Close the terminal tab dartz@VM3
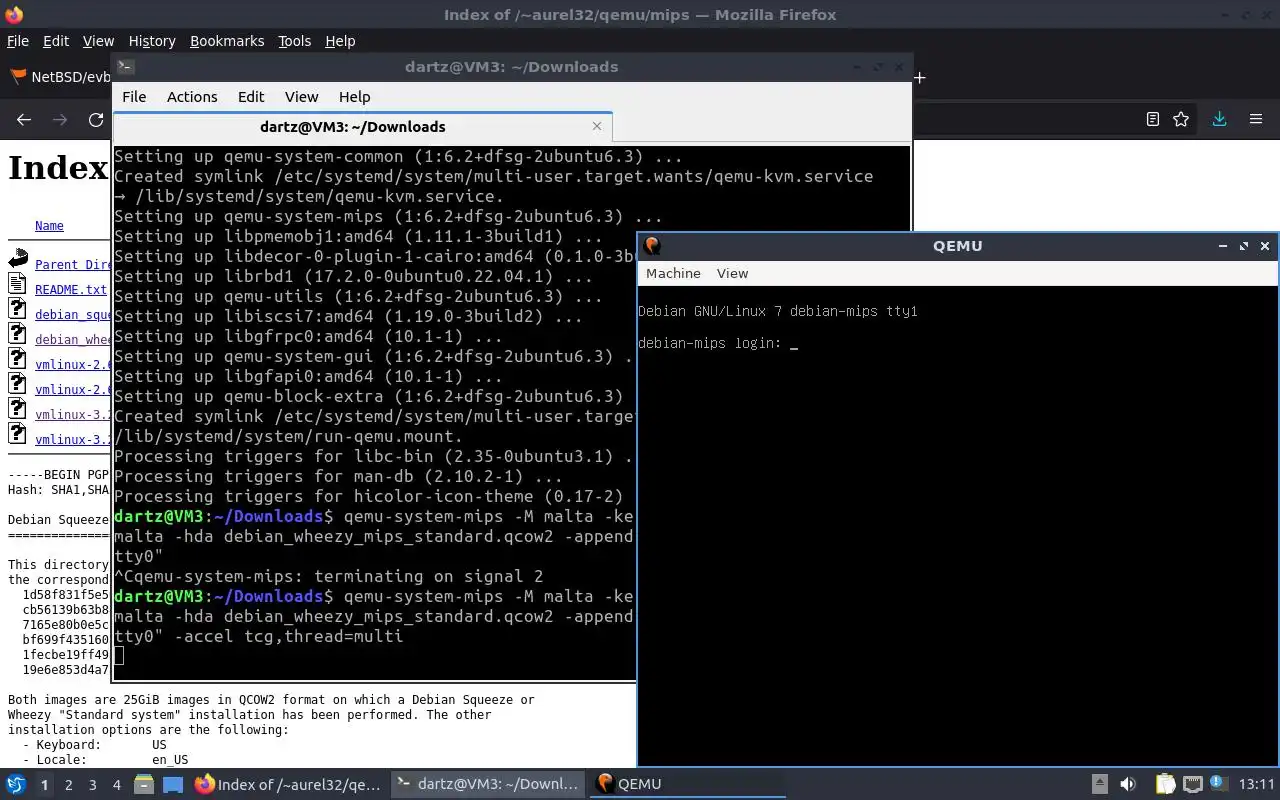Screen dimensions: 1280x800 coord(597,126)
